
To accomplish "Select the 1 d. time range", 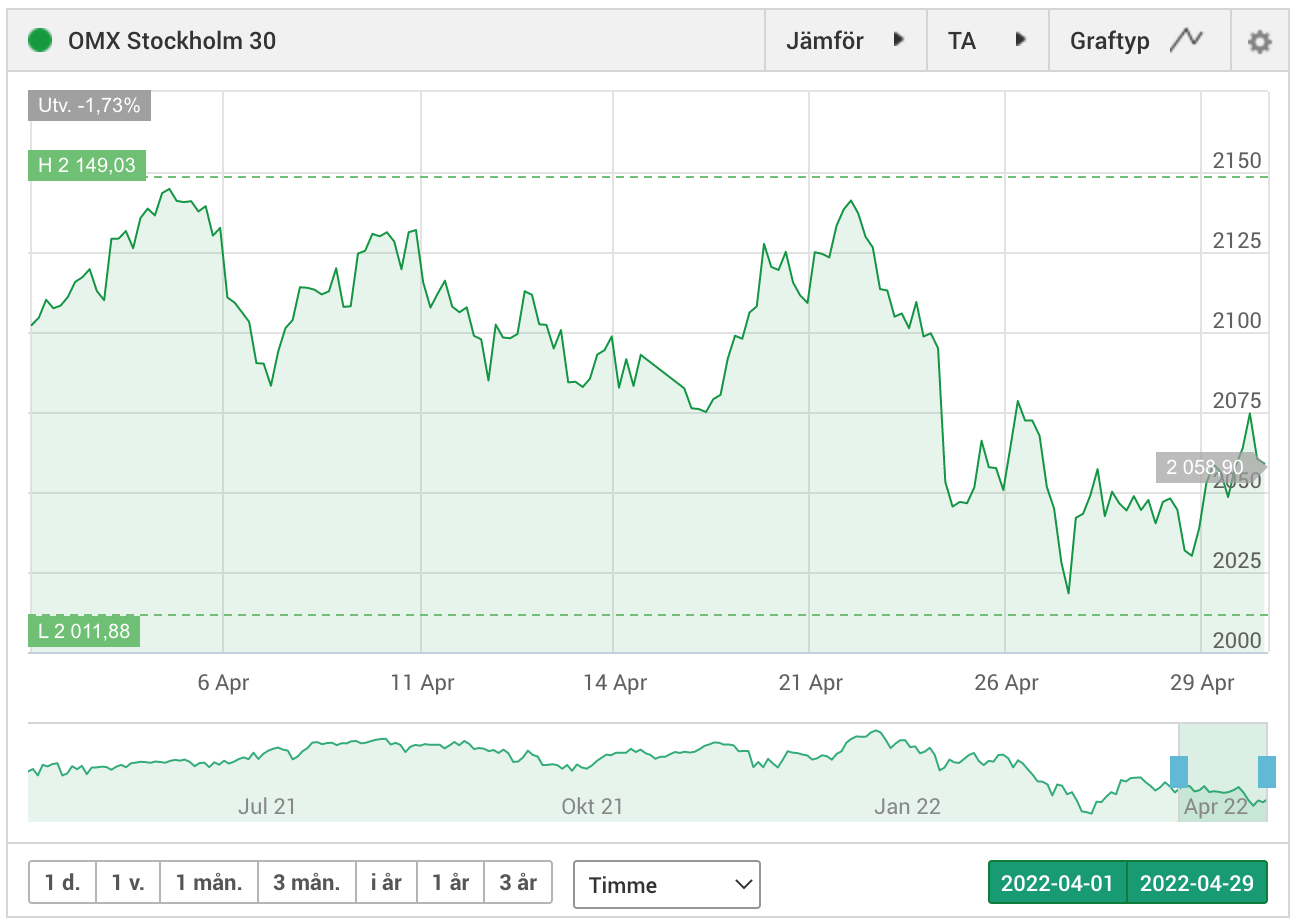I will pyautogui.click(x=62, y=883).
